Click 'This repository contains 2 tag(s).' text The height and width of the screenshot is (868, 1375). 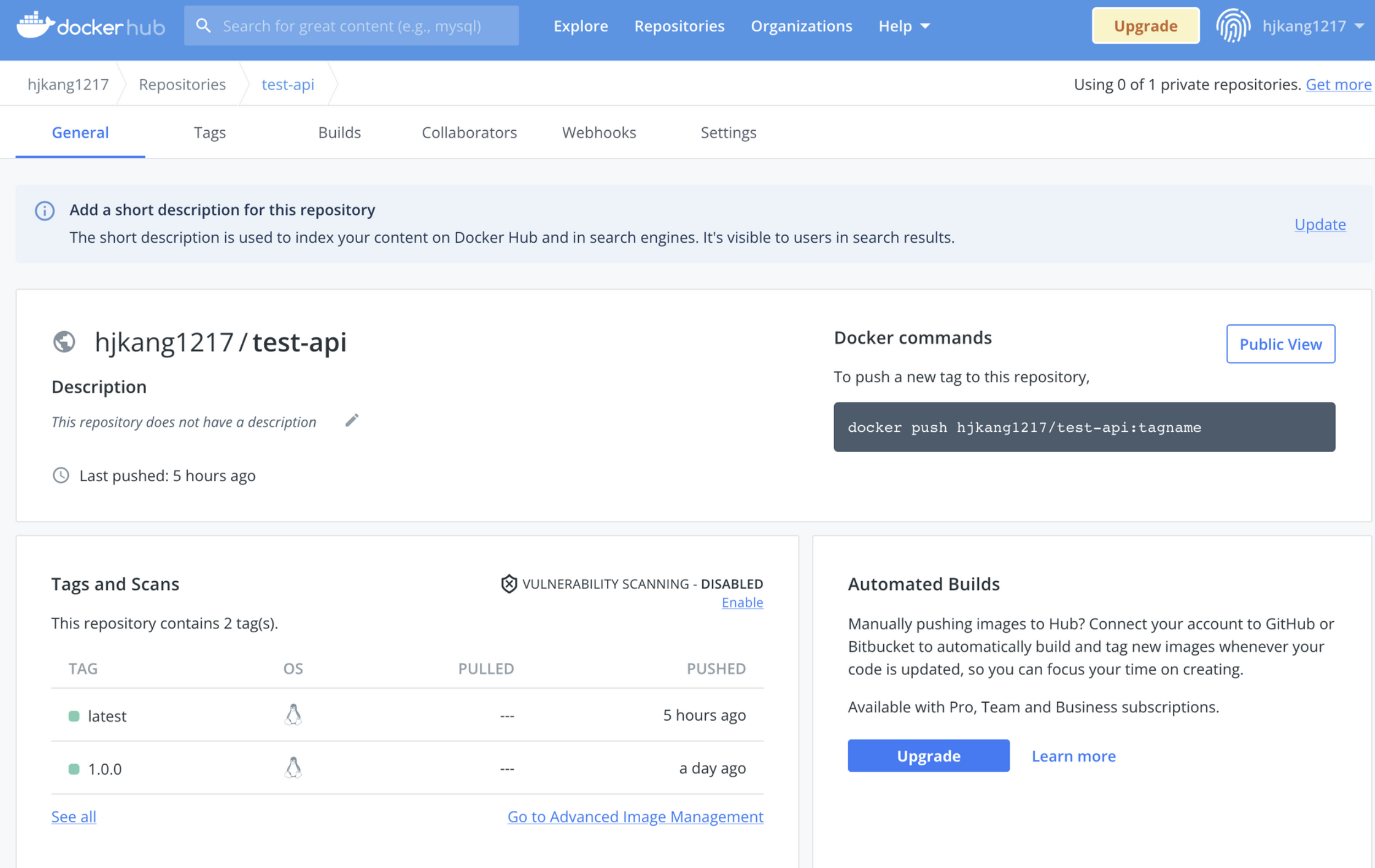click(x=164, y=623)
